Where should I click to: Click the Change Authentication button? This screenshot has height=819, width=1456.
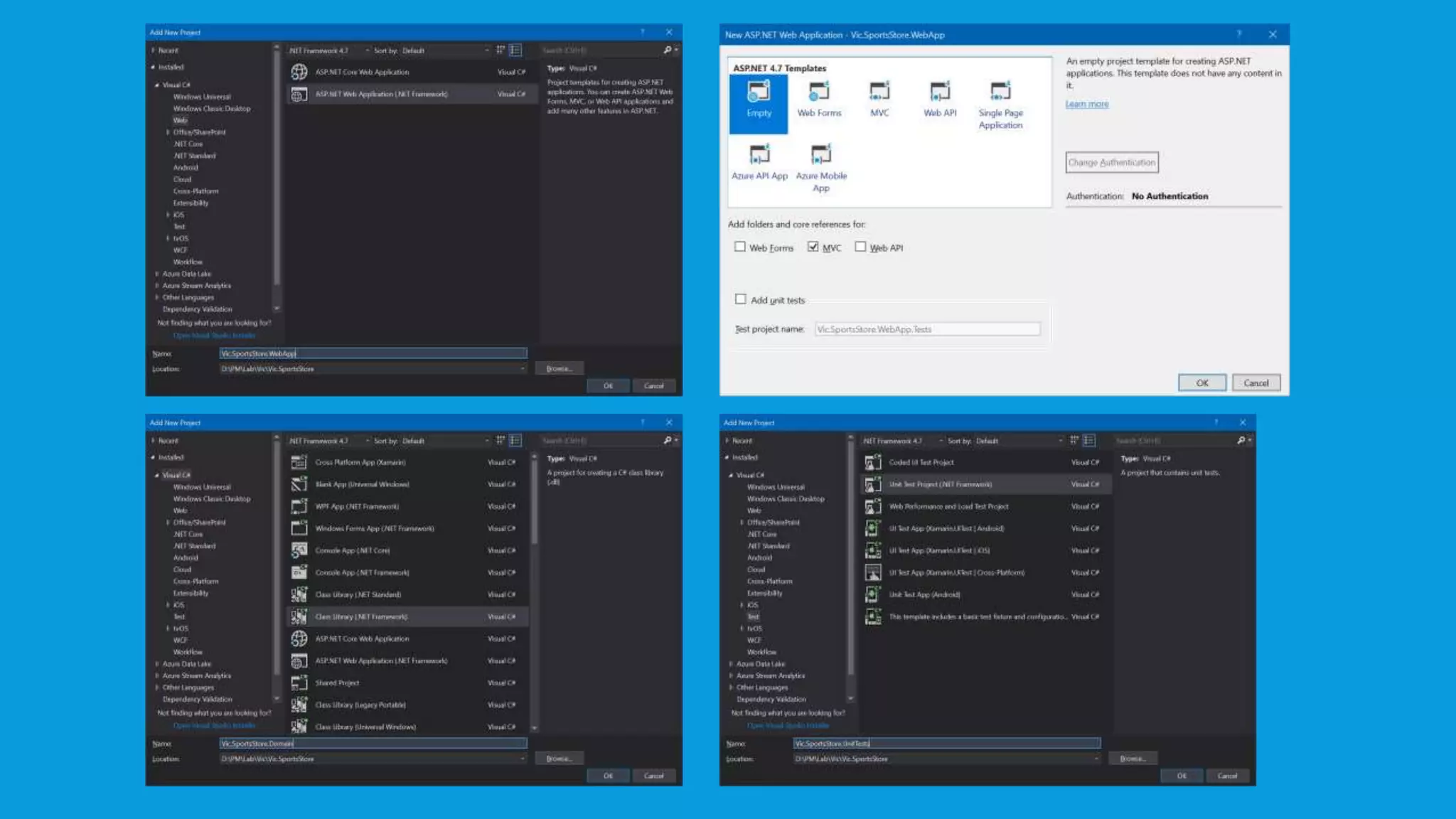1112,163
